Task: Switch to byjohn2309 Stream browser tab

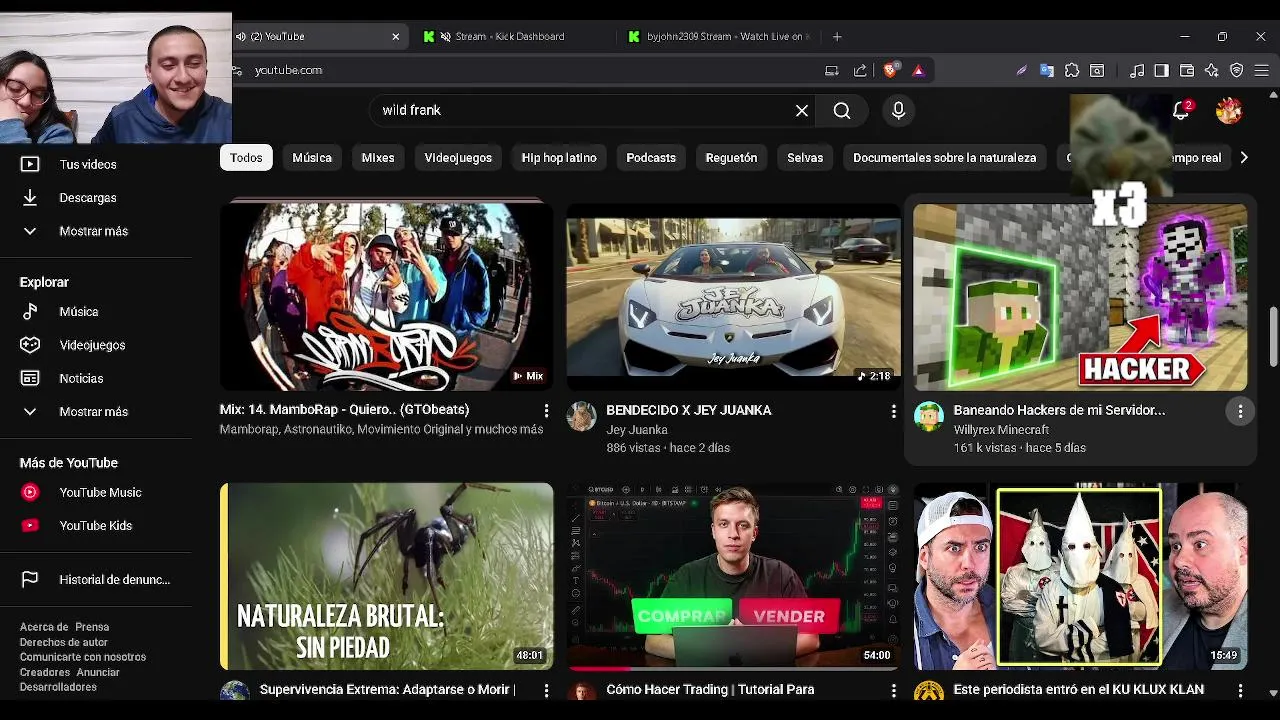Action: tap(720, 37)
